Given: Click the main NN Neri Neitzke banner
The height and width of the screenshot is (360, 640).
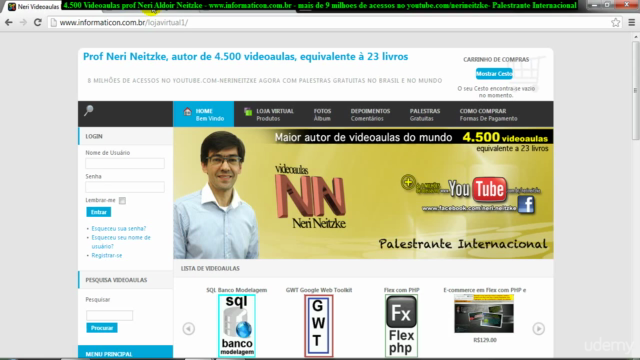Looking at the screenshot, I should click(x=363, y=193).
